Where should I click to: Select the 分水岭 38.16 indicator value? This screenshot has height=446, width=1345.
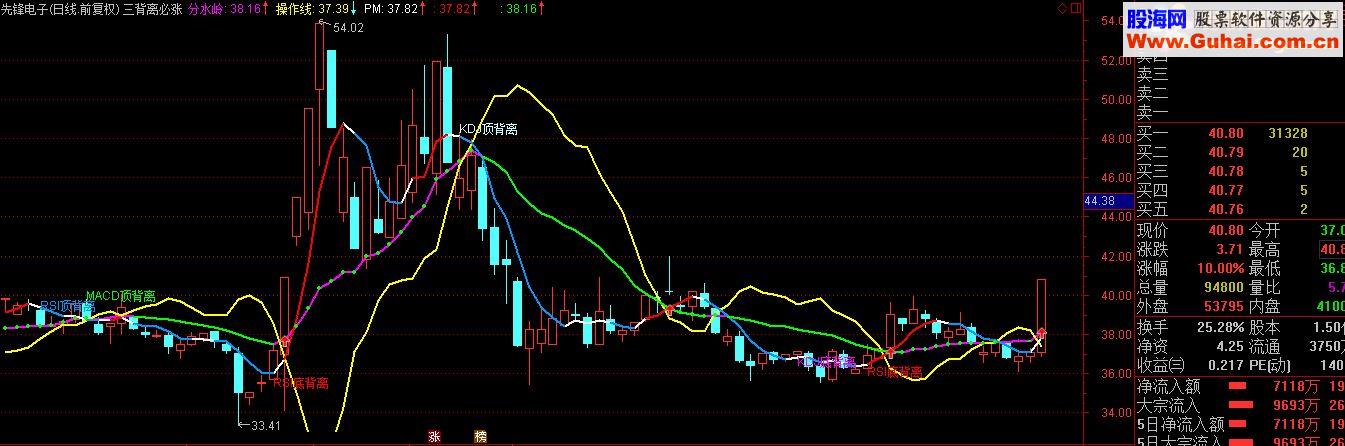coord(225,8)
